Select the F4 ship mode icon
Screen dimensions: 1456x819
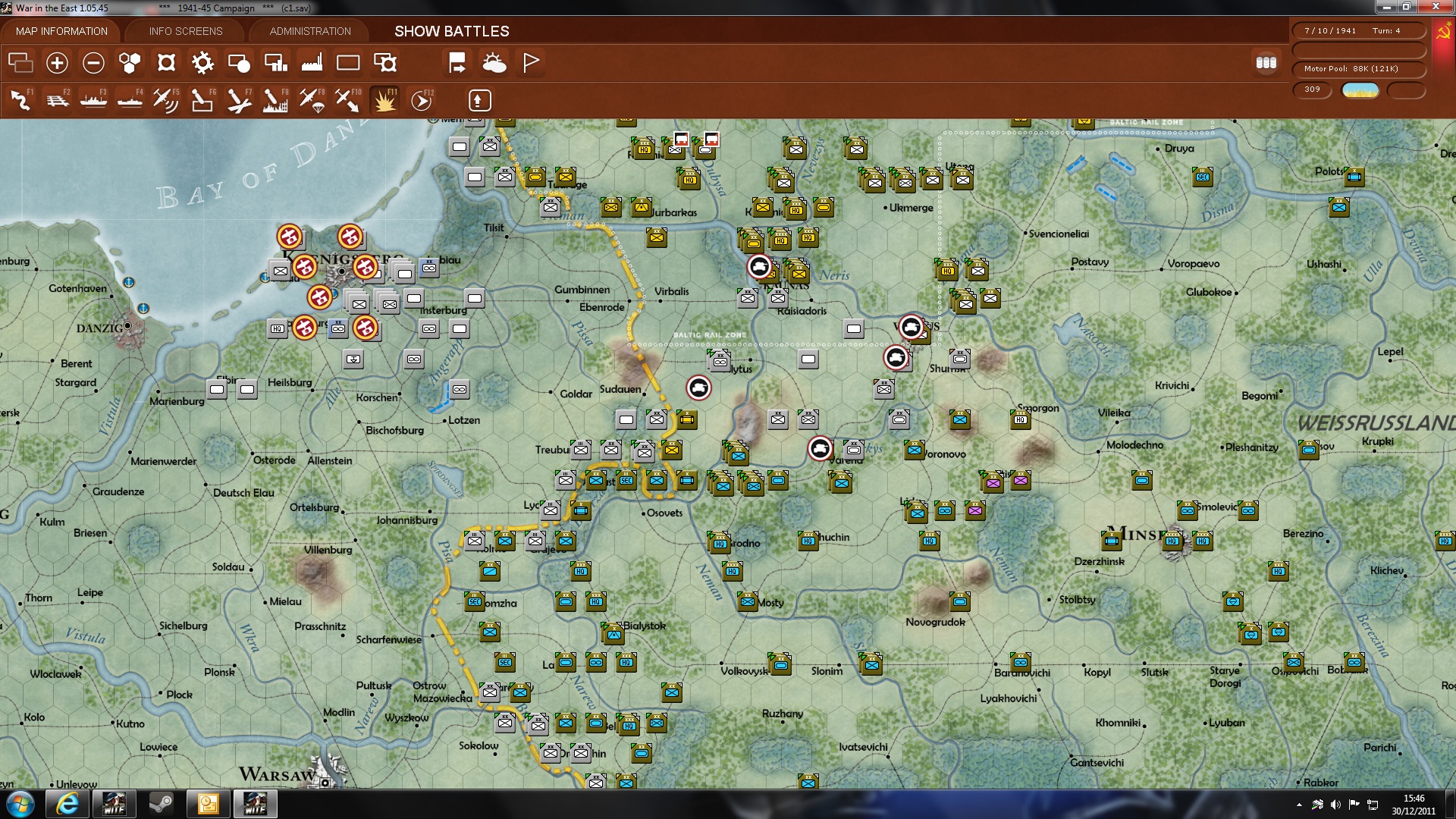click(130, 100)
